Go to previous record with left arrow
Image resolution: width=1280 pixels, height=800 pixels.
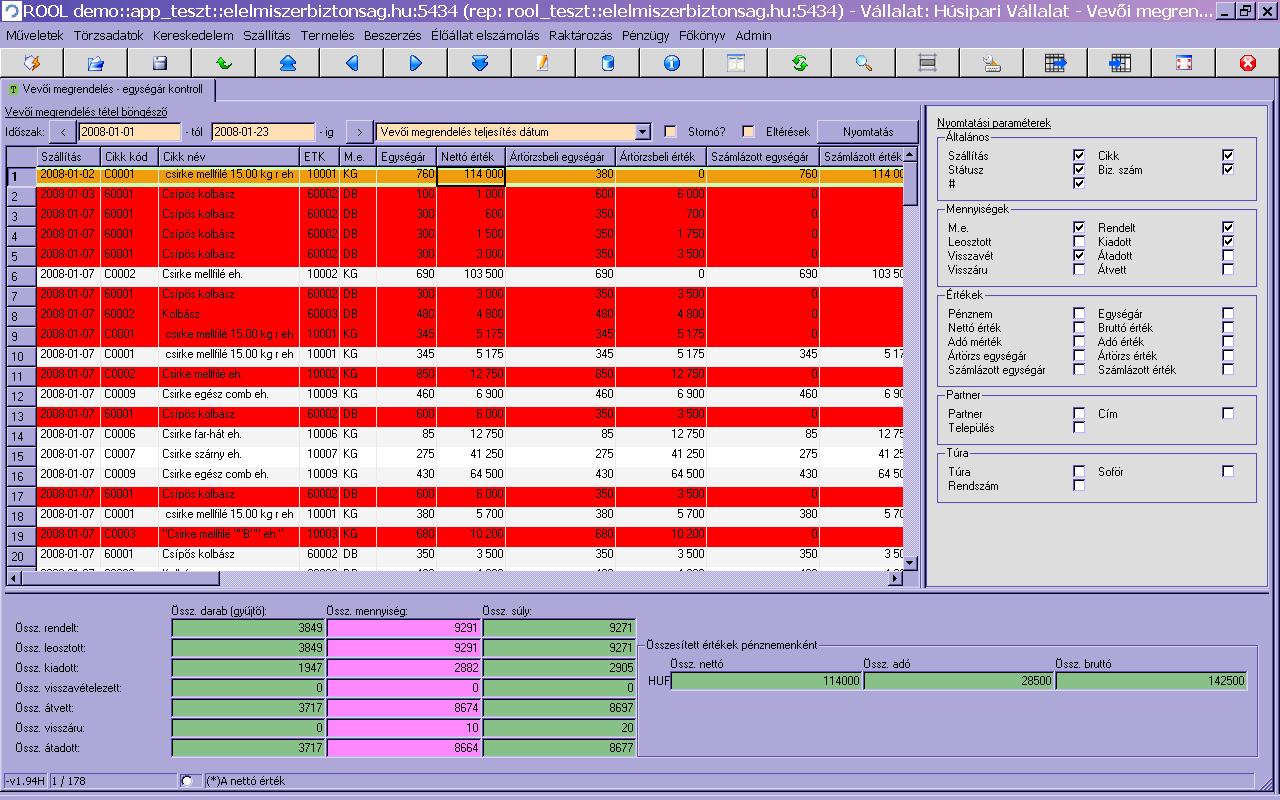[352, 63]
